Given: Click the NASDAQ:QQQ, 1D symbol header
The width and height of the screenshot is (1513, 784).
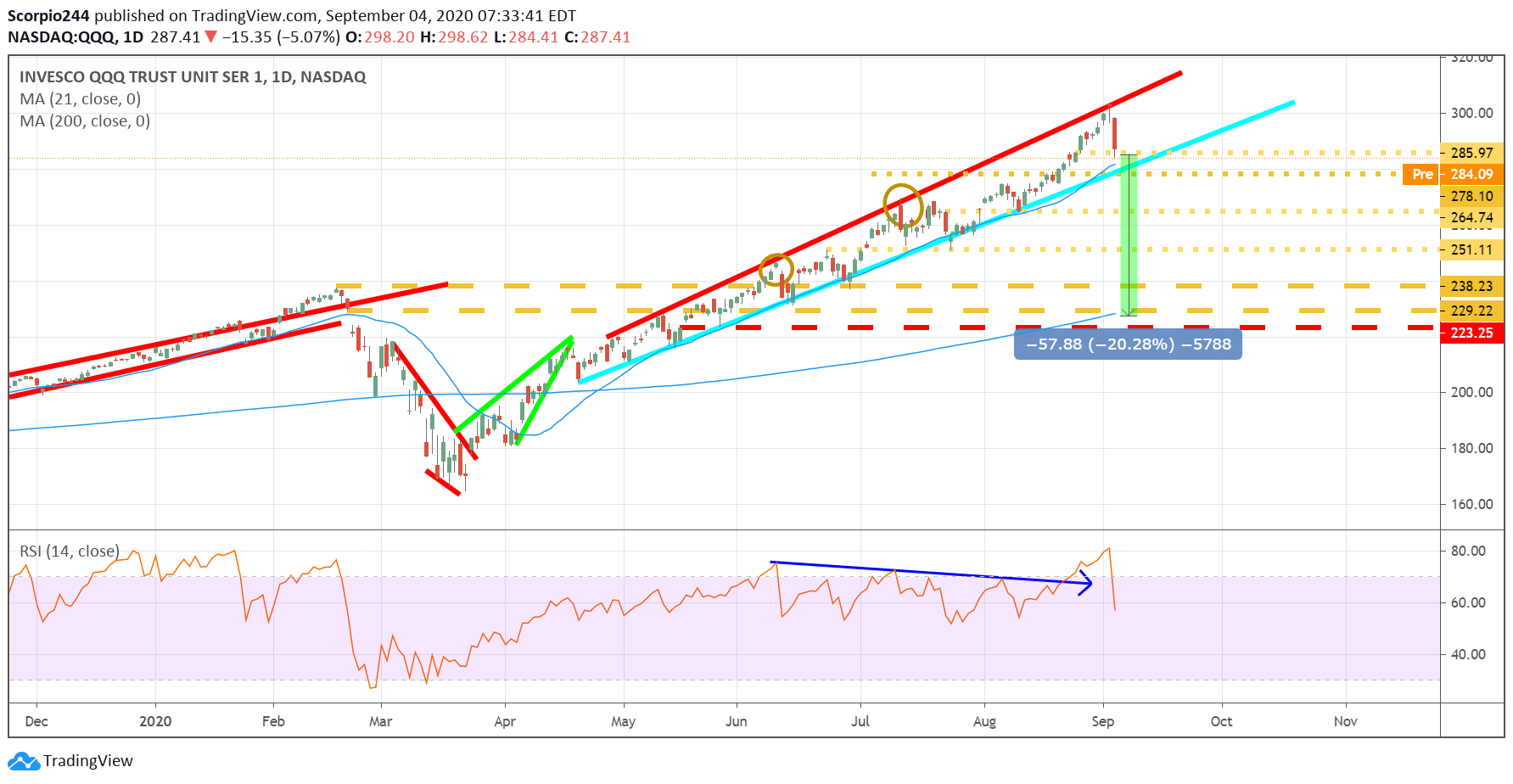Looking at the screenshot, I should 76,37.
